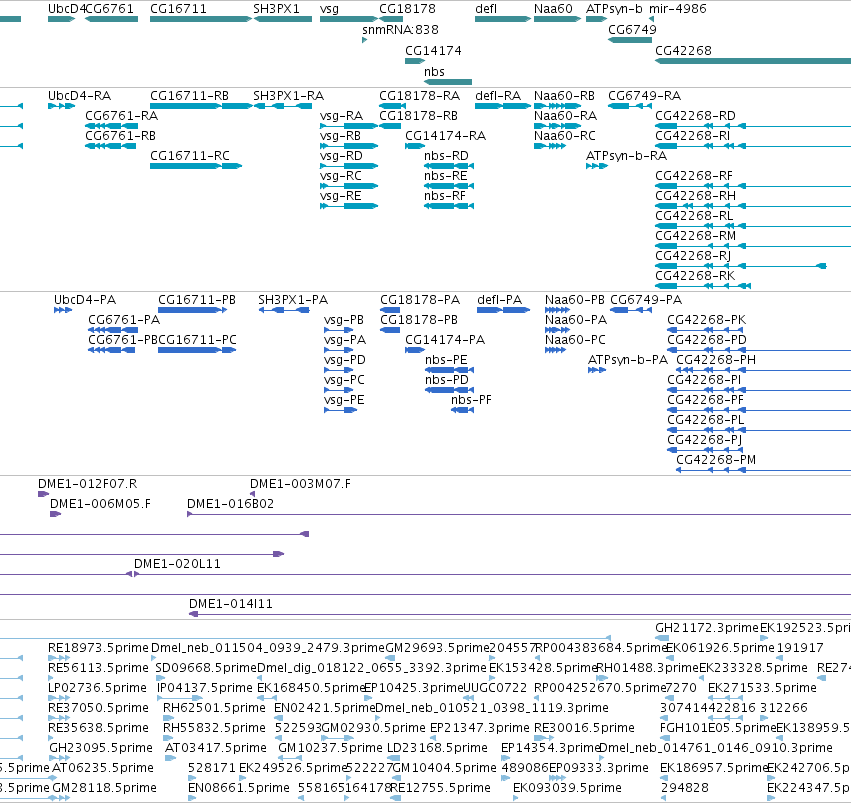The width and height of the screenshot is (851, 803).
Task: Select transcript defl-RA
Action: click(498, 95)
